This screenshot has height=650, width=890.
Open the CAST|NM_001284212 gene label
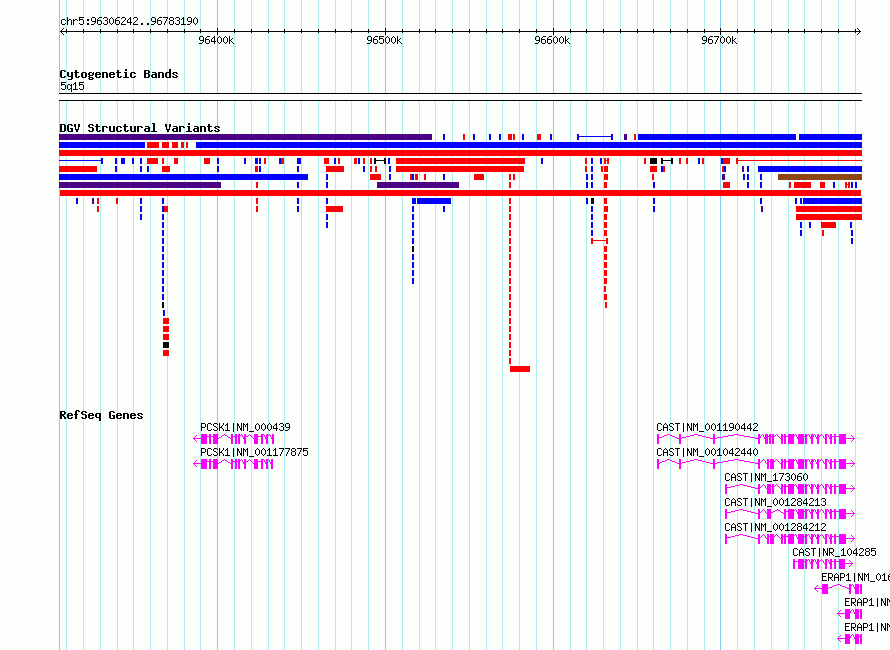coord(775,527)
